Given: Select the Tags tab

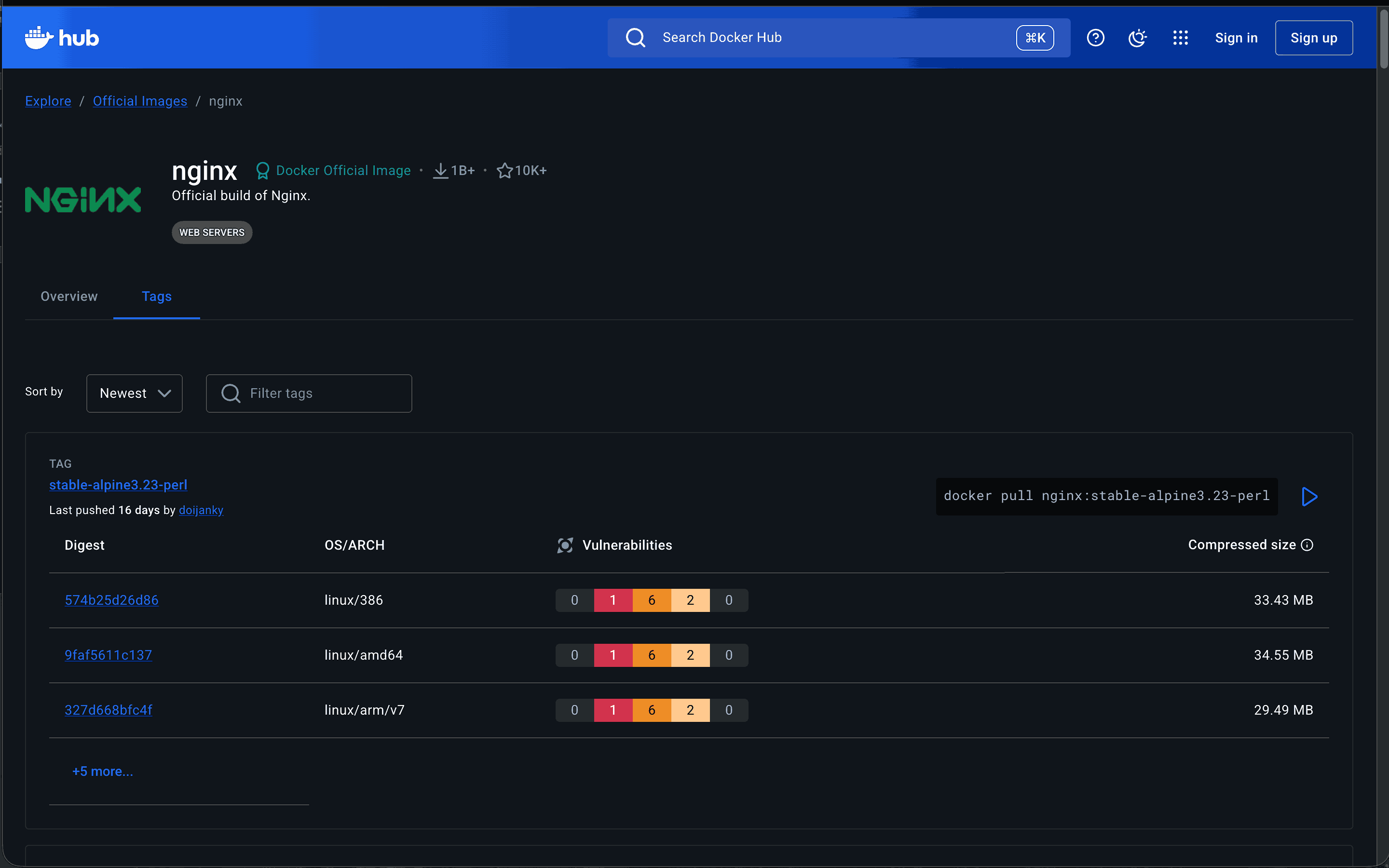Looking at the screenshot, I should coord(157,296).
